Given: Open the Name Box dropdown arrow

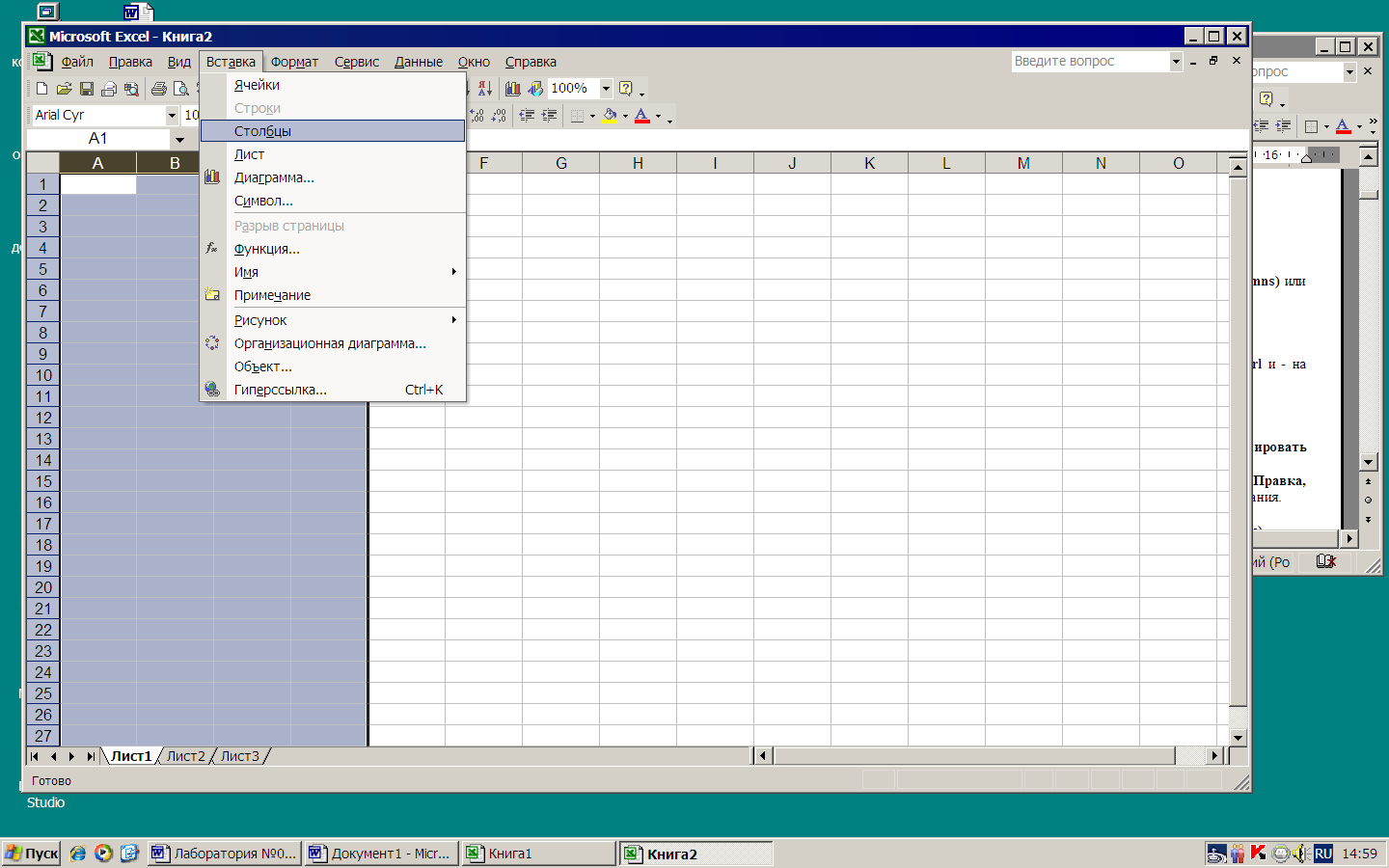Looking at the screenshot, I should (179, 139).
